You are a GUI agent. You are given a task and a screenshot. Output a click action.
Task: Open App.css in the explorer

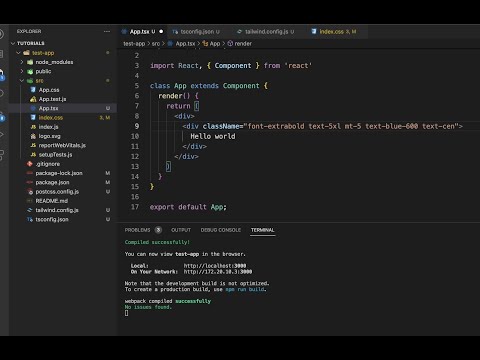[x=49, y=90]
